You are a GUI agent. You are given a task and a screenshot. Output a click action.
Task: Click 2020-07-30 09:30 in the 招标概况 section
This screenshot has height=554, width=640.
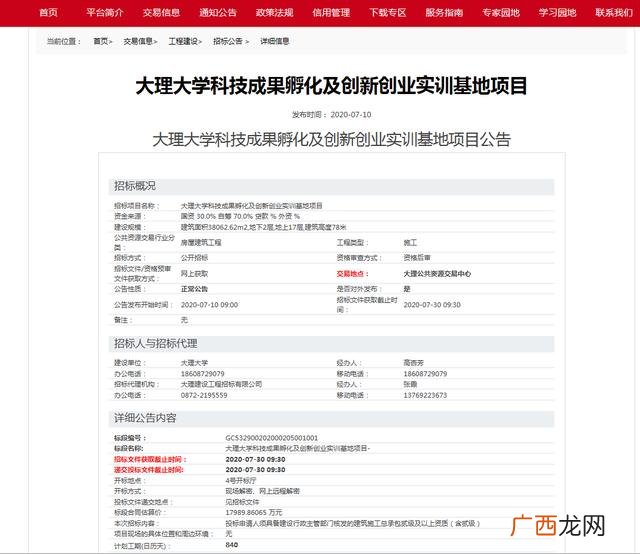(x=432, y=305)
